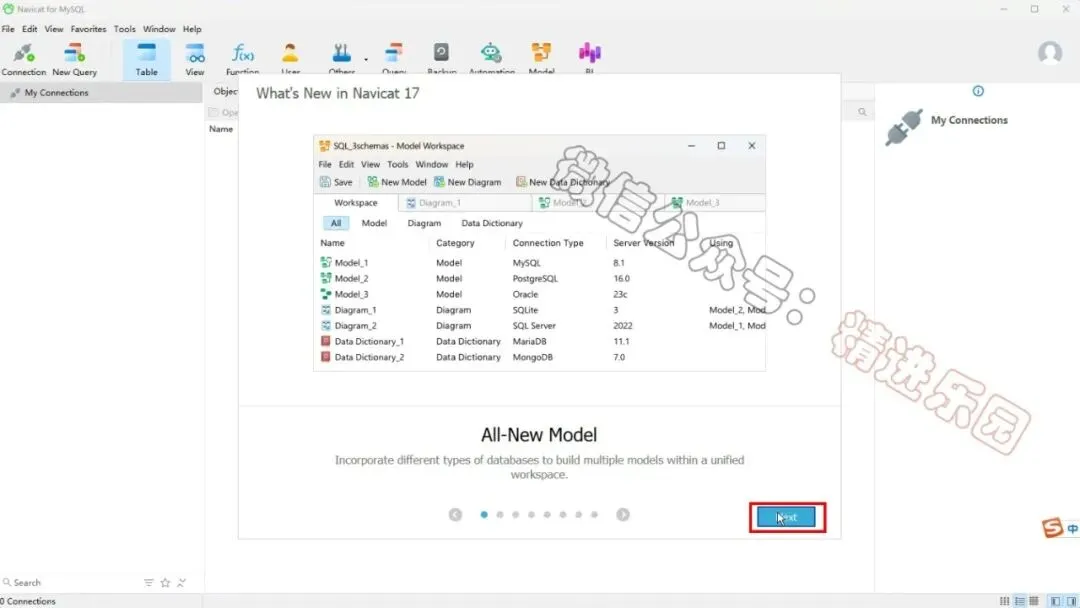Click the collapse-all icon beside Search

tap(181, 583)
